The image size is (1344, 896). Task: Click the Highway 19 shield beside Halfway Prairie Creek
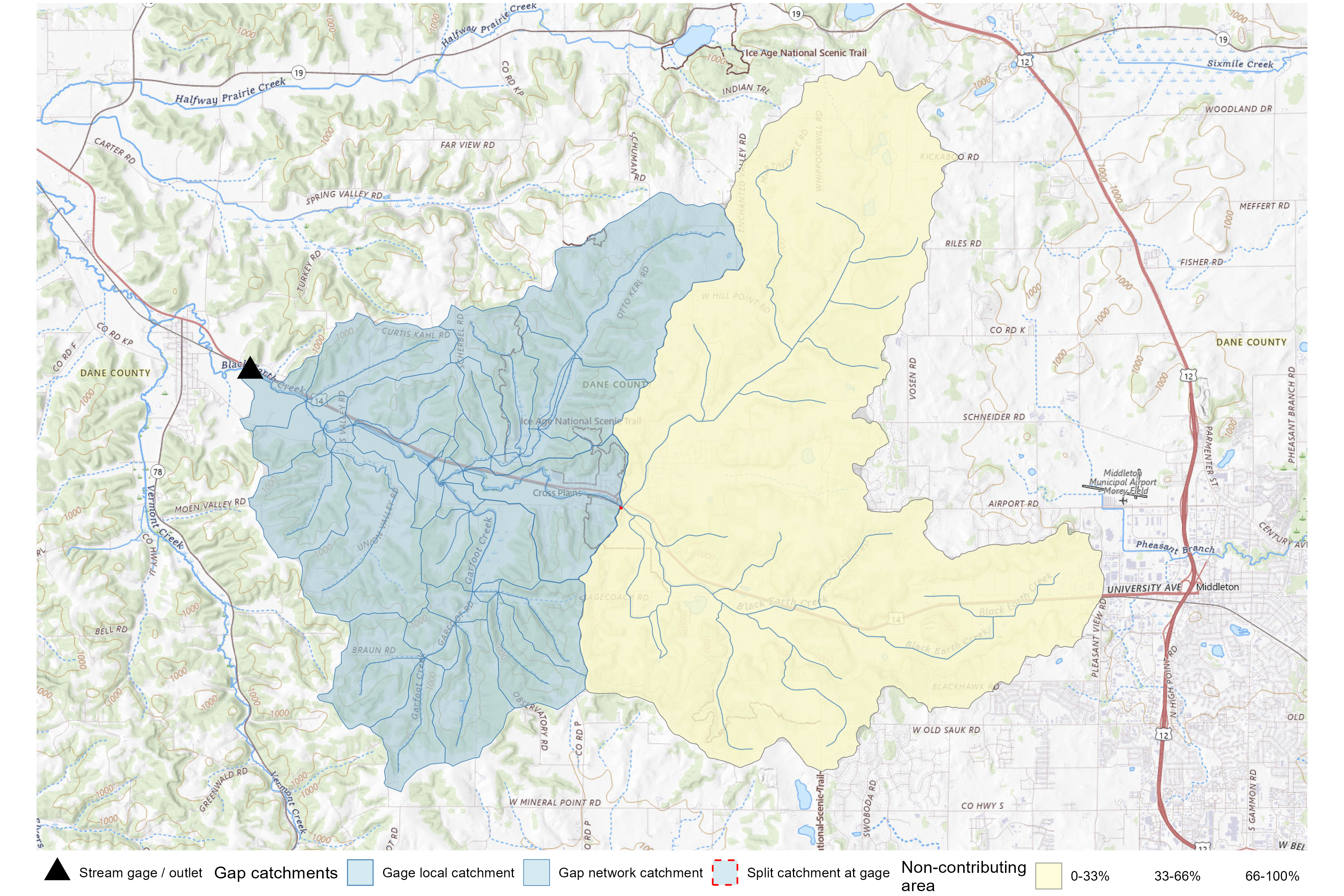[298, 72]
